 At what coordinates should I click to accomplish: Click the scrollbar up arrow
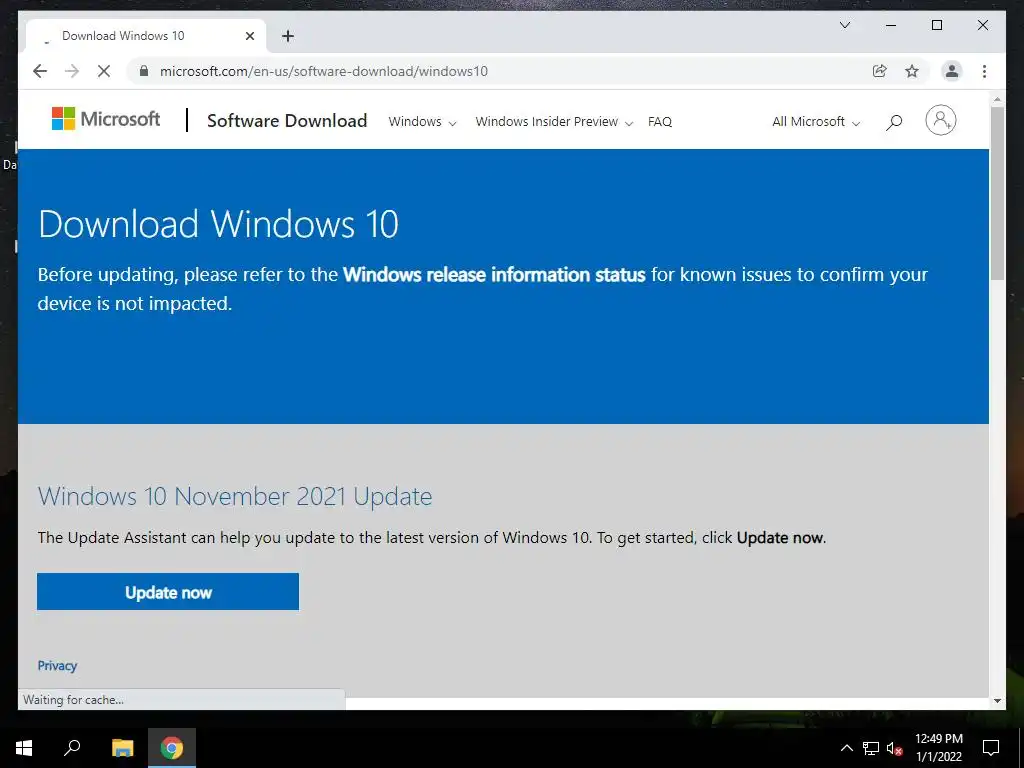(x=997, y=100)
